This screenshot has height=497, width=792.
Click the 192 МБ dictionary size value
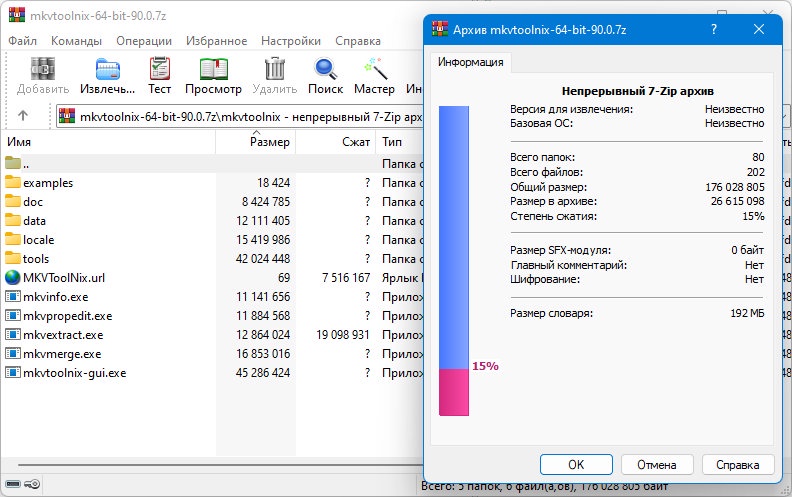pyautogui.click(x=747, y=313)
